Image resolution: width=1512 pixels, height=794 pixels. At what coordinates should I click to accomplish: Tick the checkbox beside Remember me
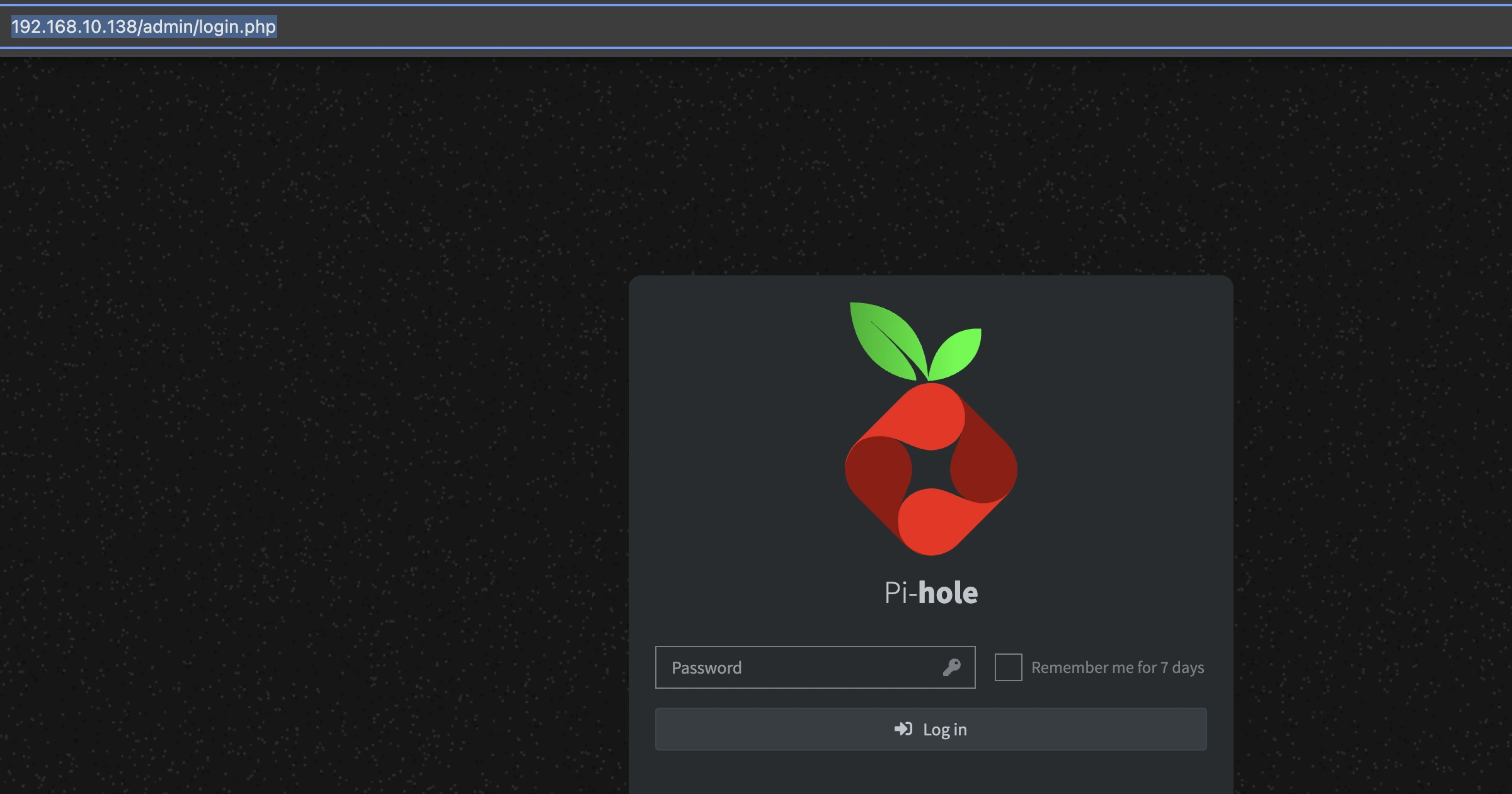click(x=1008, y=667)
